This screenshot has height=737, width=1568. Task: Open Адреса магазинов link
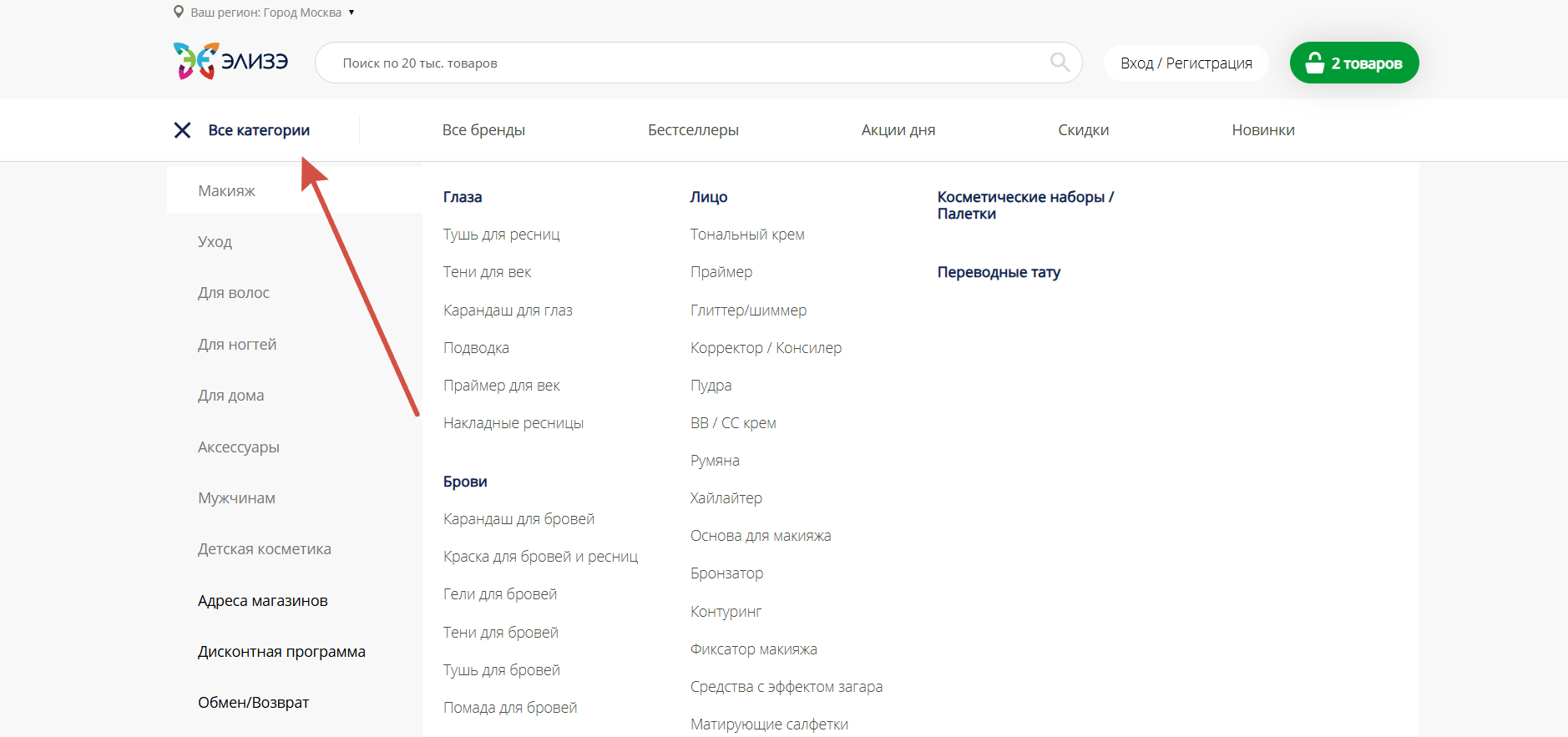[x=262, y=601]
